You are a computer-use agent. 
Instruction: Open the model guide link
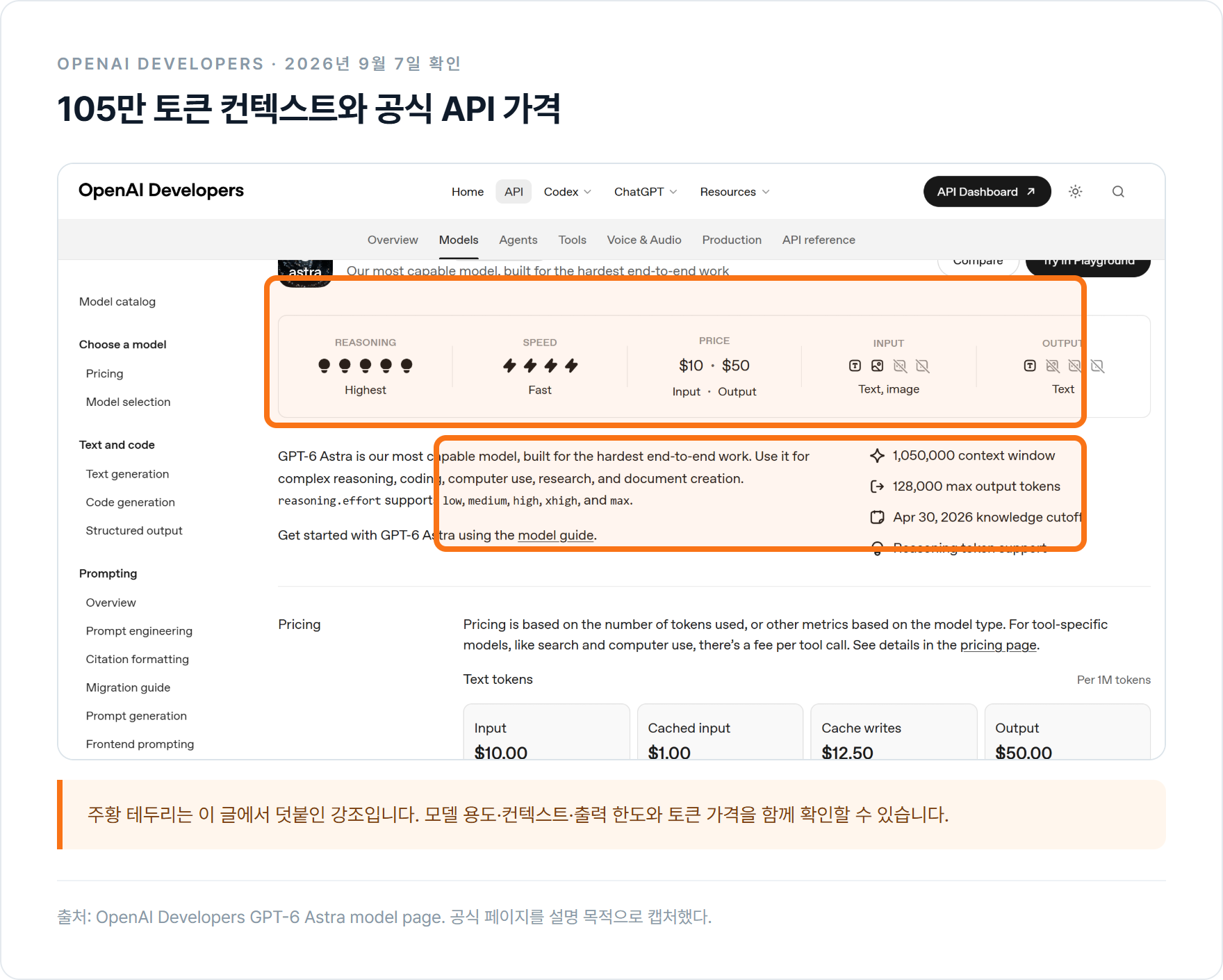pyautogui.click(x=556, y=535)
